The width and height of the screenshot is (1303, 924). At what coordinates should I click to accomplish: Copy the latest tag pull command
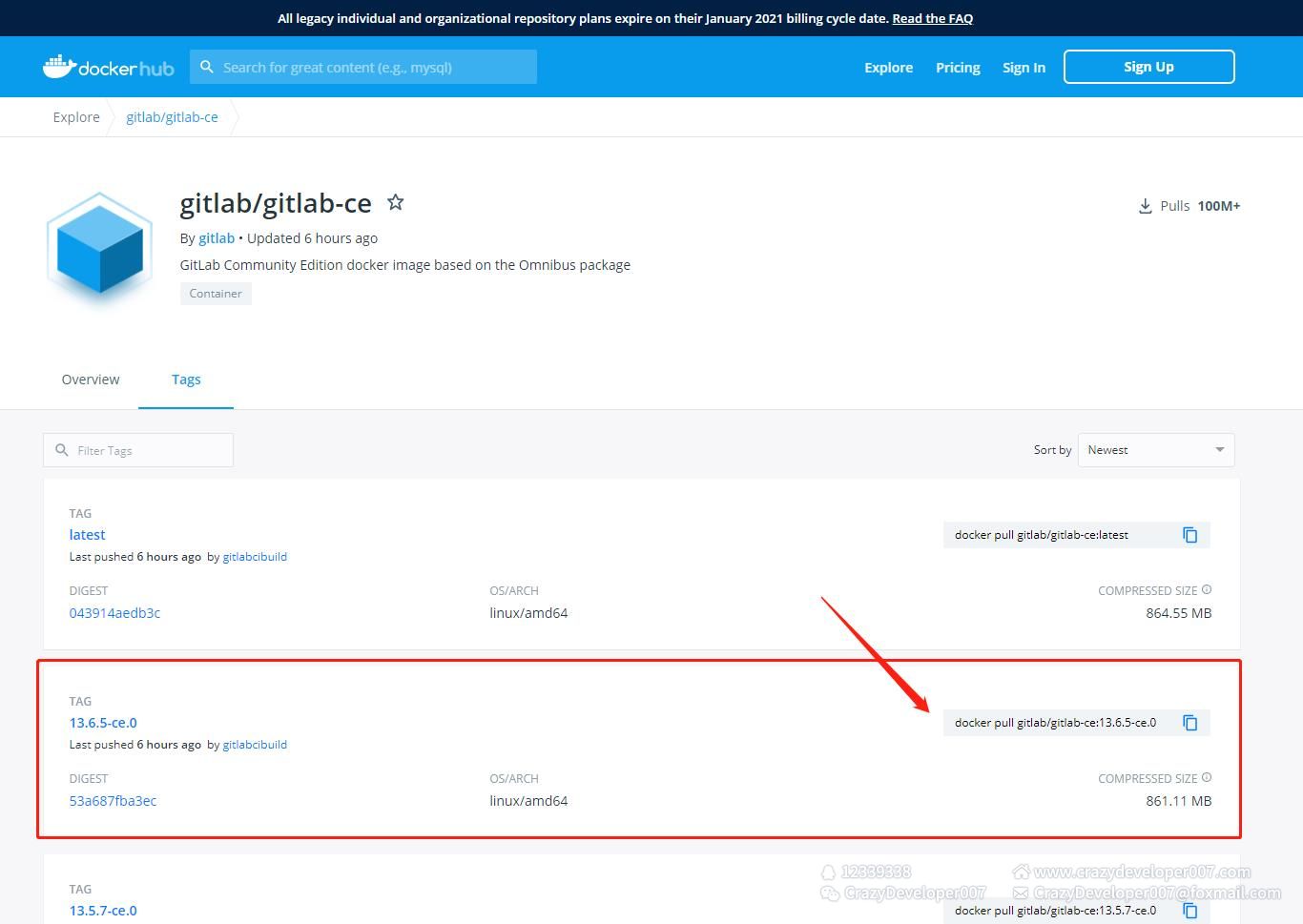[x=1190, y=535]
